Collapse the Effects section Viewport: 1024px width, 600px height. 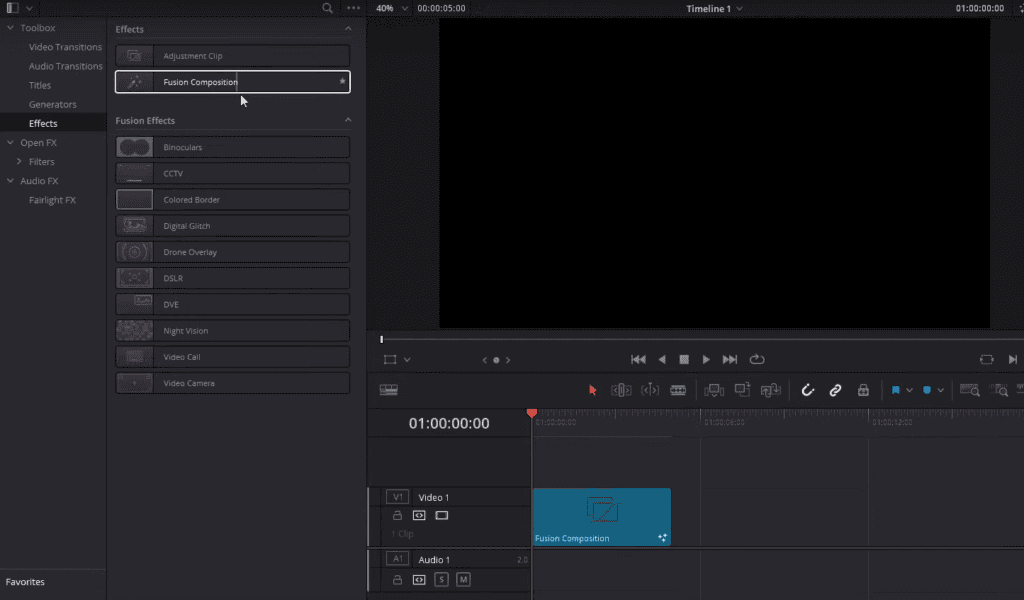[348, 29]
